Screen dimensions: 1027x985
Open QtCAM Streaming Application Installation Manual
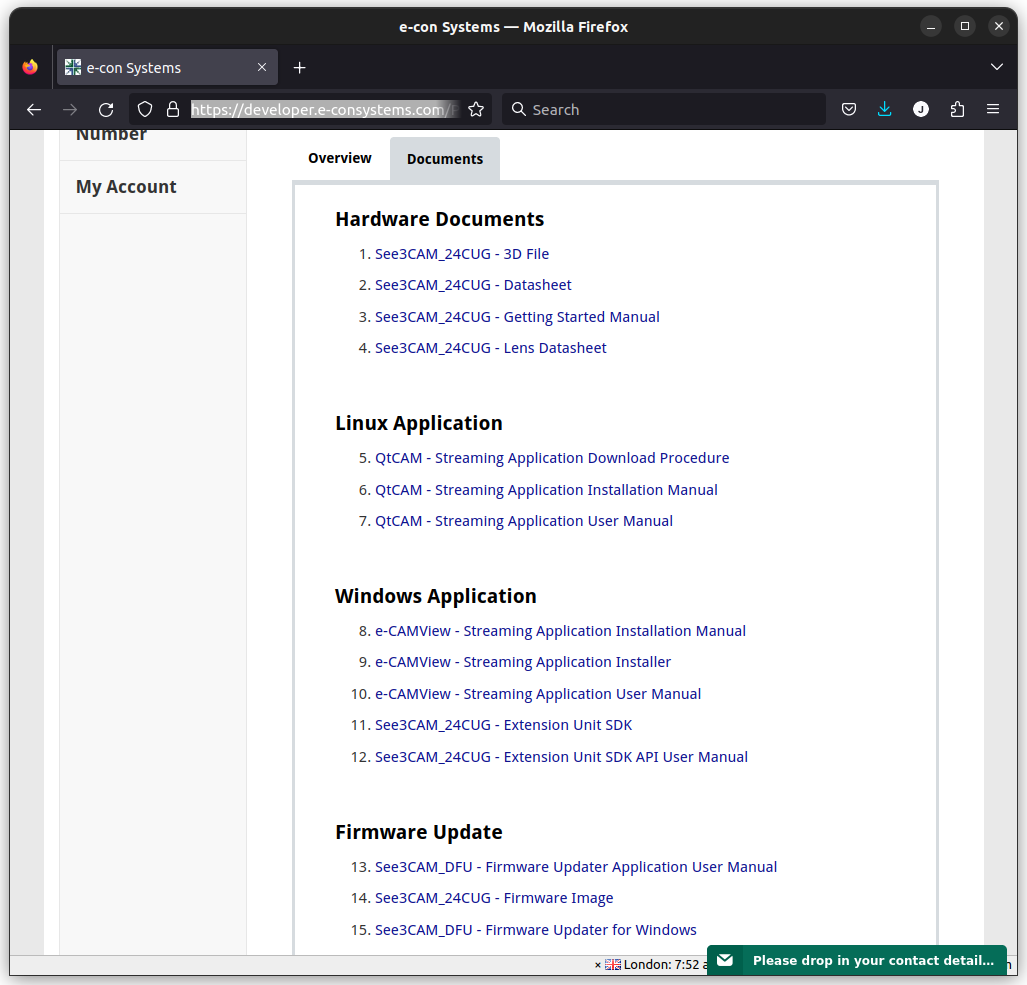coord(546,490)
